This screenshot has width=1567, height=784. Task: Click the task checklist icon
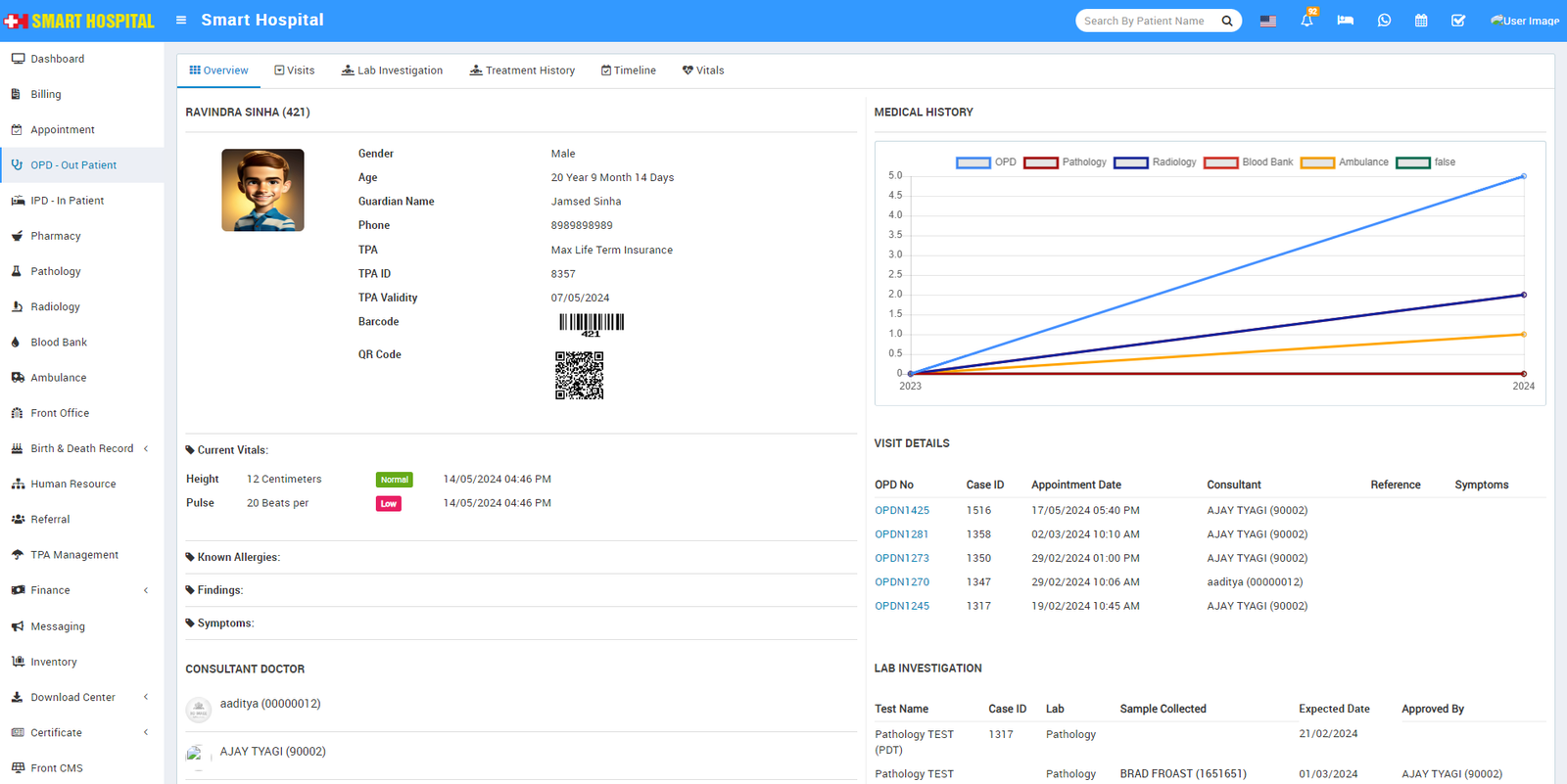point(1458,21)
